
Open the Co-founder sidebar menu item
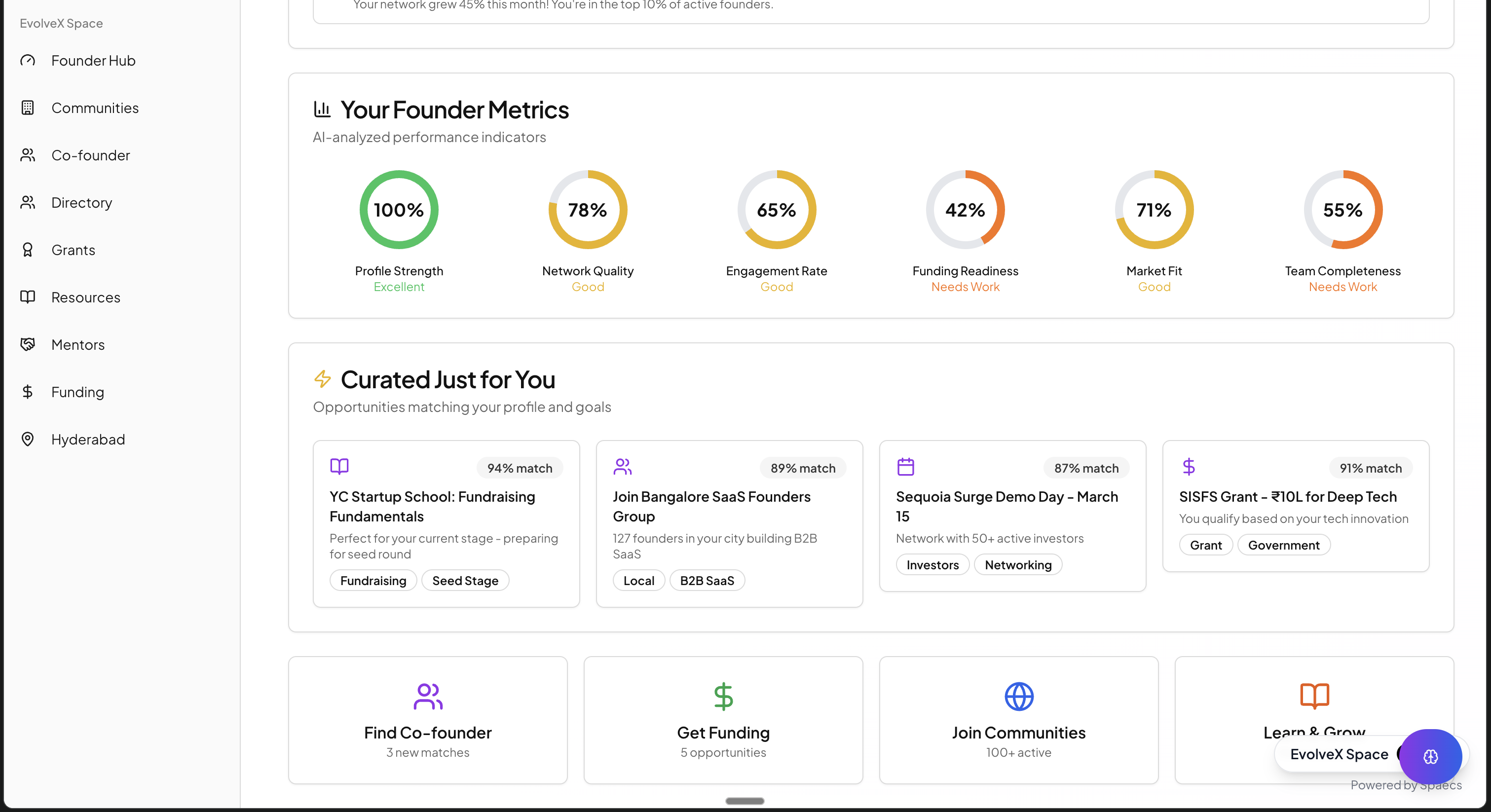90,155
